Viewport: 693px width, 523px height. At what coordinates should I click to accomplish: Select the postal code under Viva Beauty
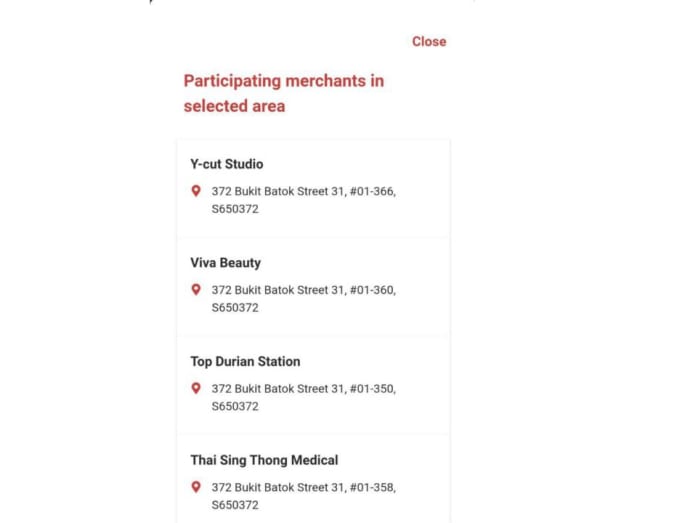click(x=235, y=308)
